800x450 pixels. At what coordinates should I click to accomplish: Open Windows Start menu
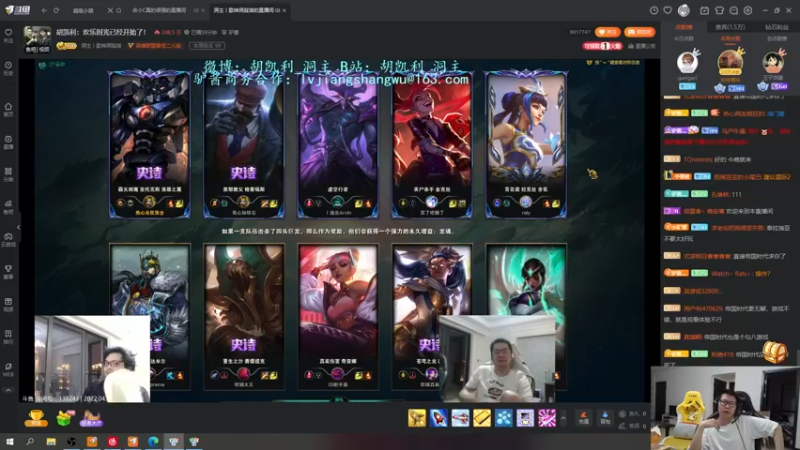click(x=9, y=441)
